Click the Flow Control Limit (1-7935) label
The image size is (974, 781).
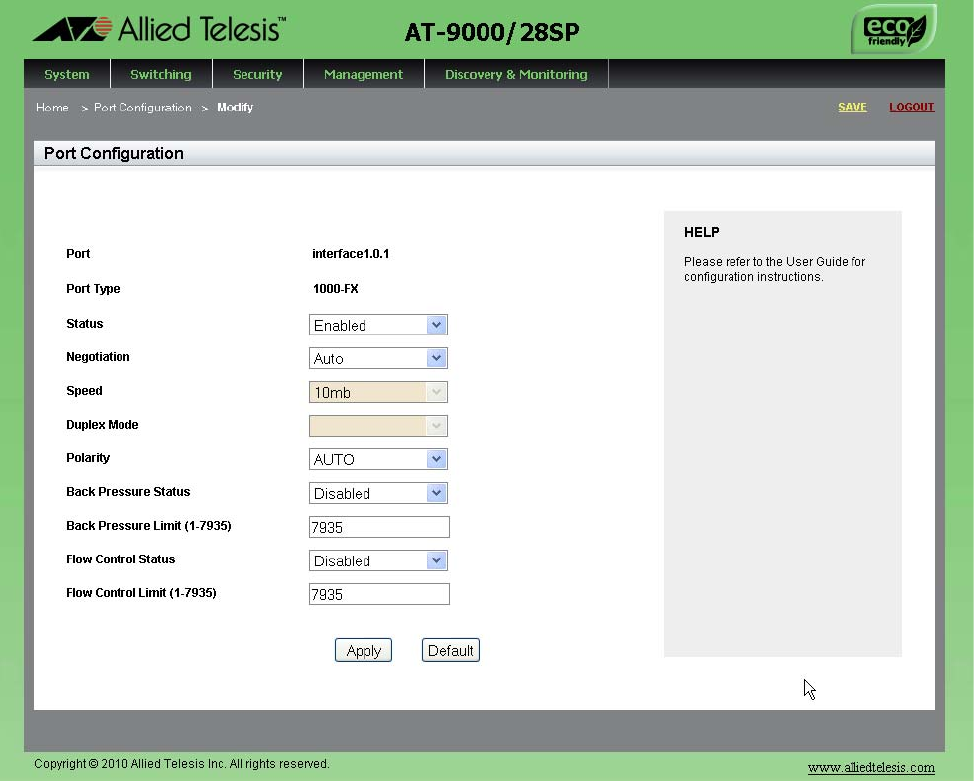(141, 593)
